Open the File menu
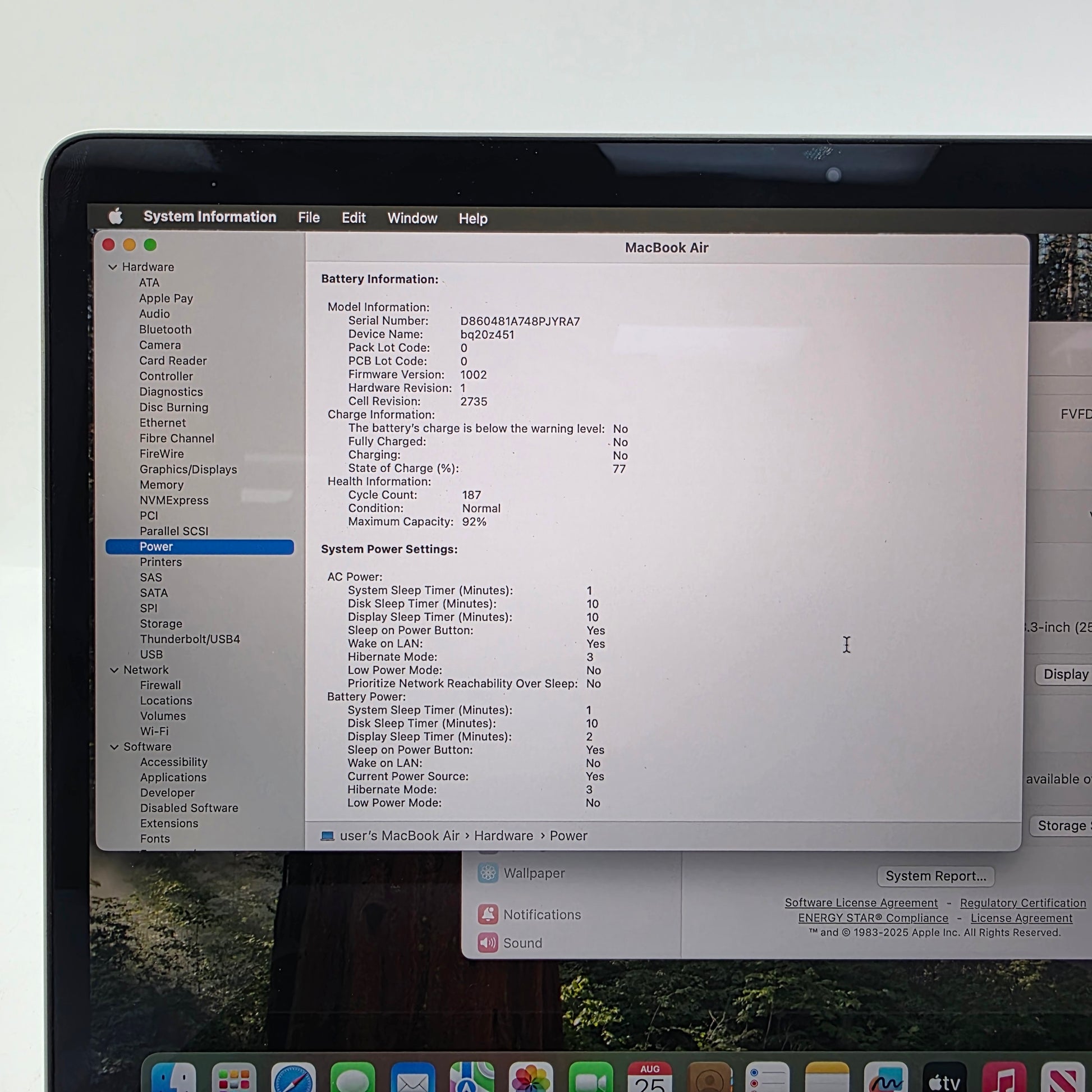 [309, 218]
